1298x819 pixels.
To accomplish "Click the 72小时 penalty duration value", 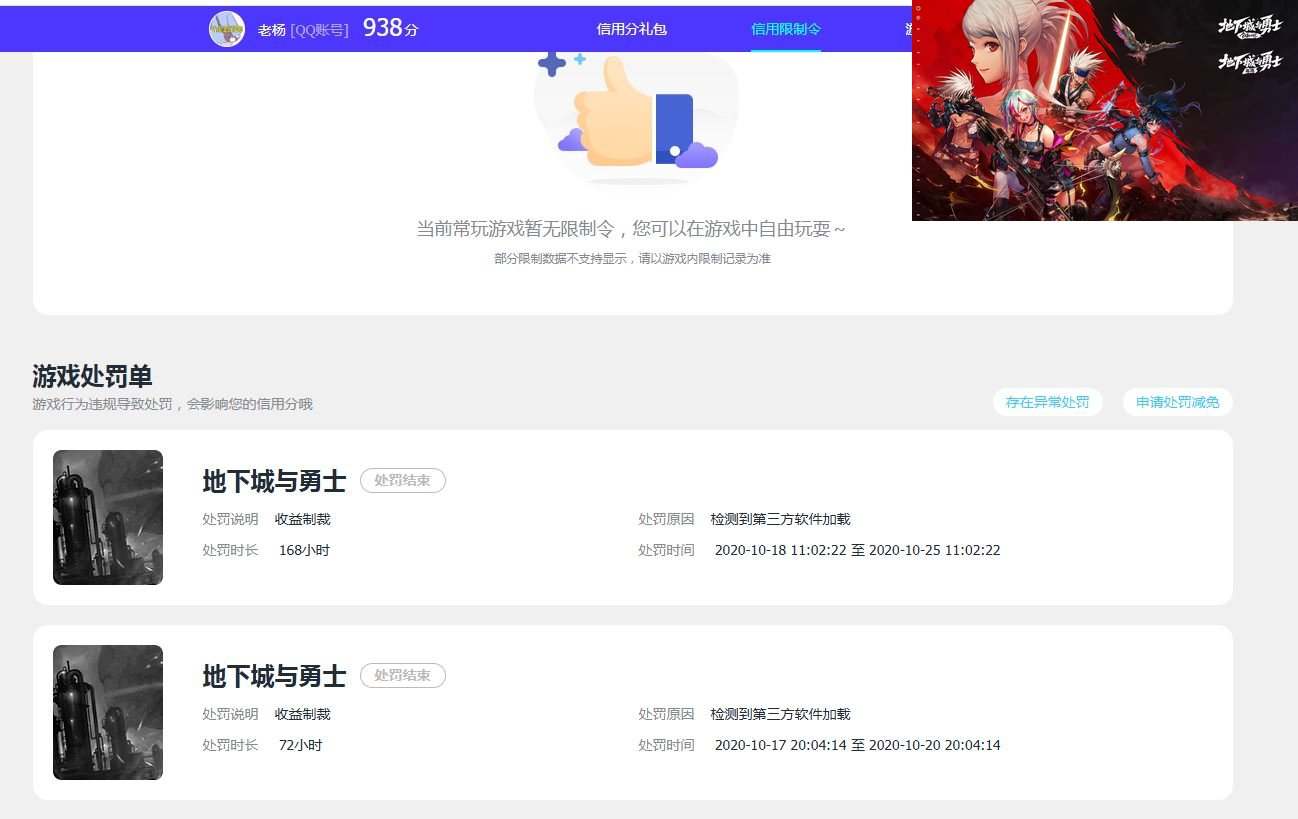I will coord(300,745).
